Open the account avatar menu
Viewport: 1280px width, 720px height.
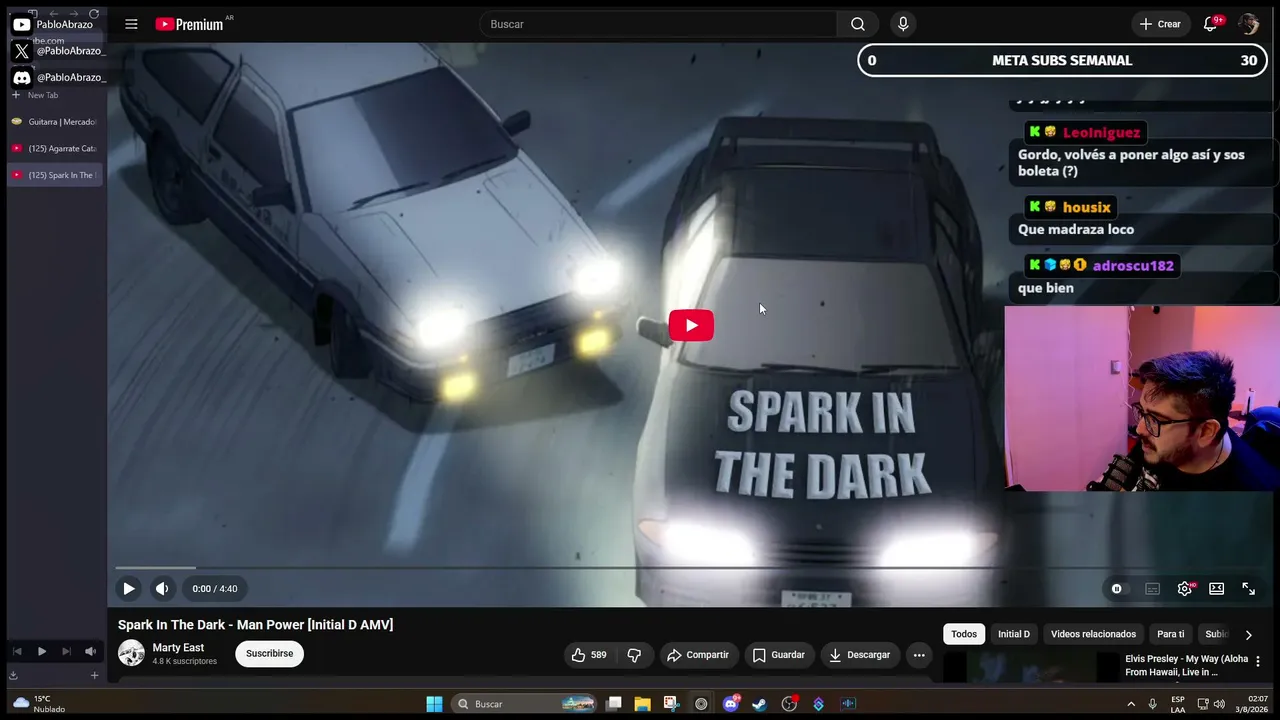(1248, 24)
